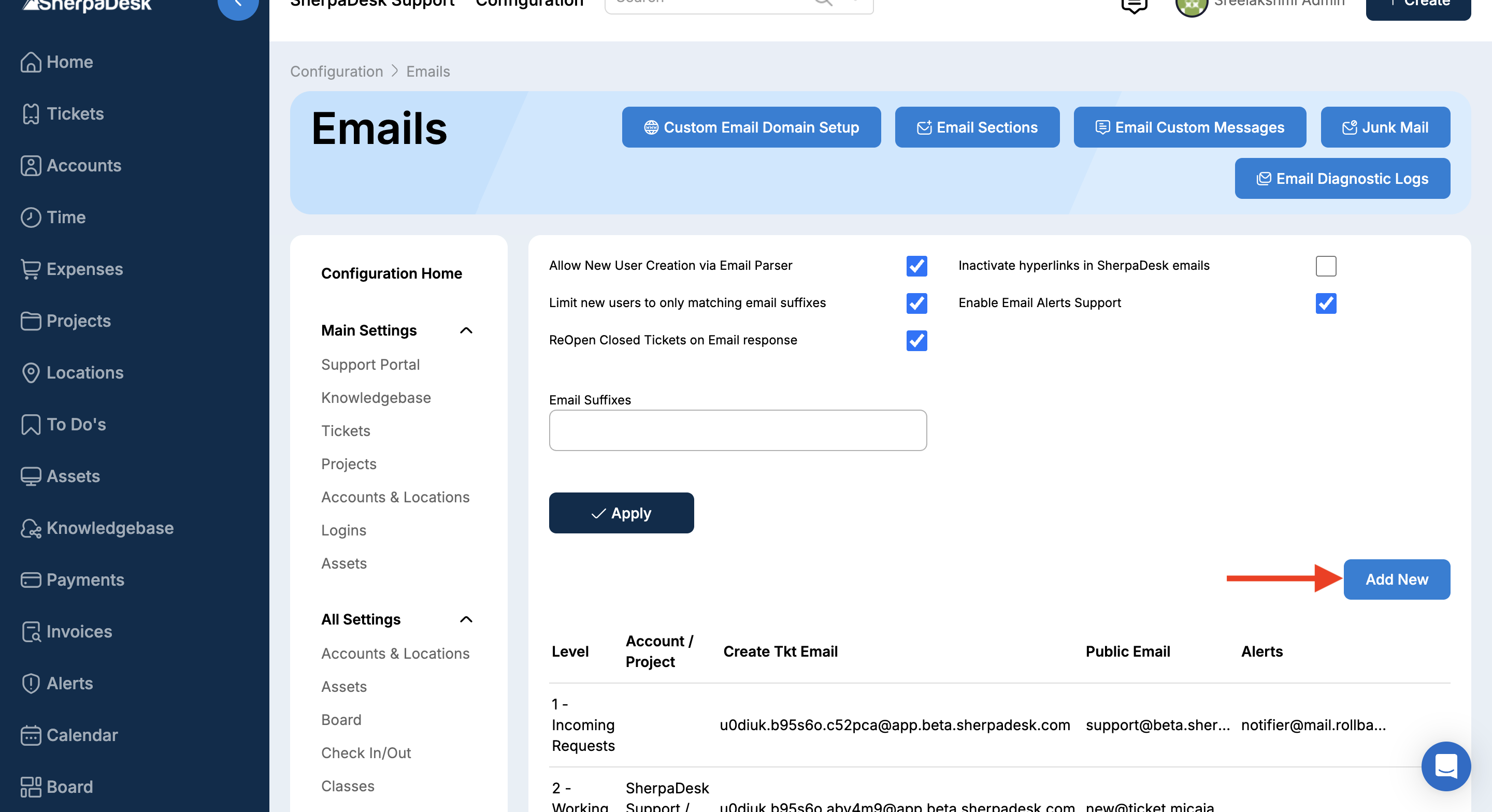
Task: Open the Expenses cart icon
Action: tap(31, 269)
